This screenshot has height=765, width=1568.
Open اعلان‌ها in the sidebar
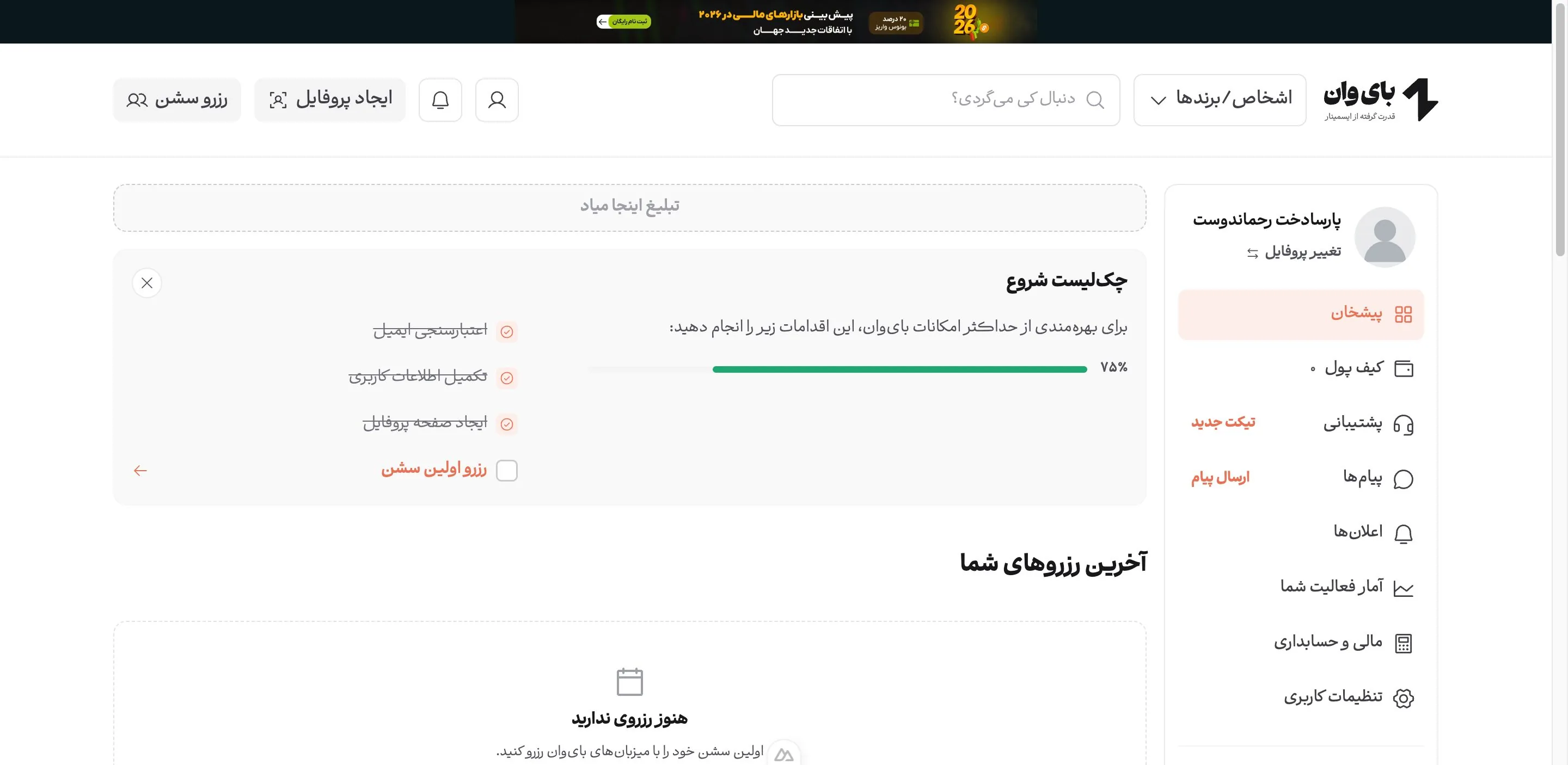1301,533
